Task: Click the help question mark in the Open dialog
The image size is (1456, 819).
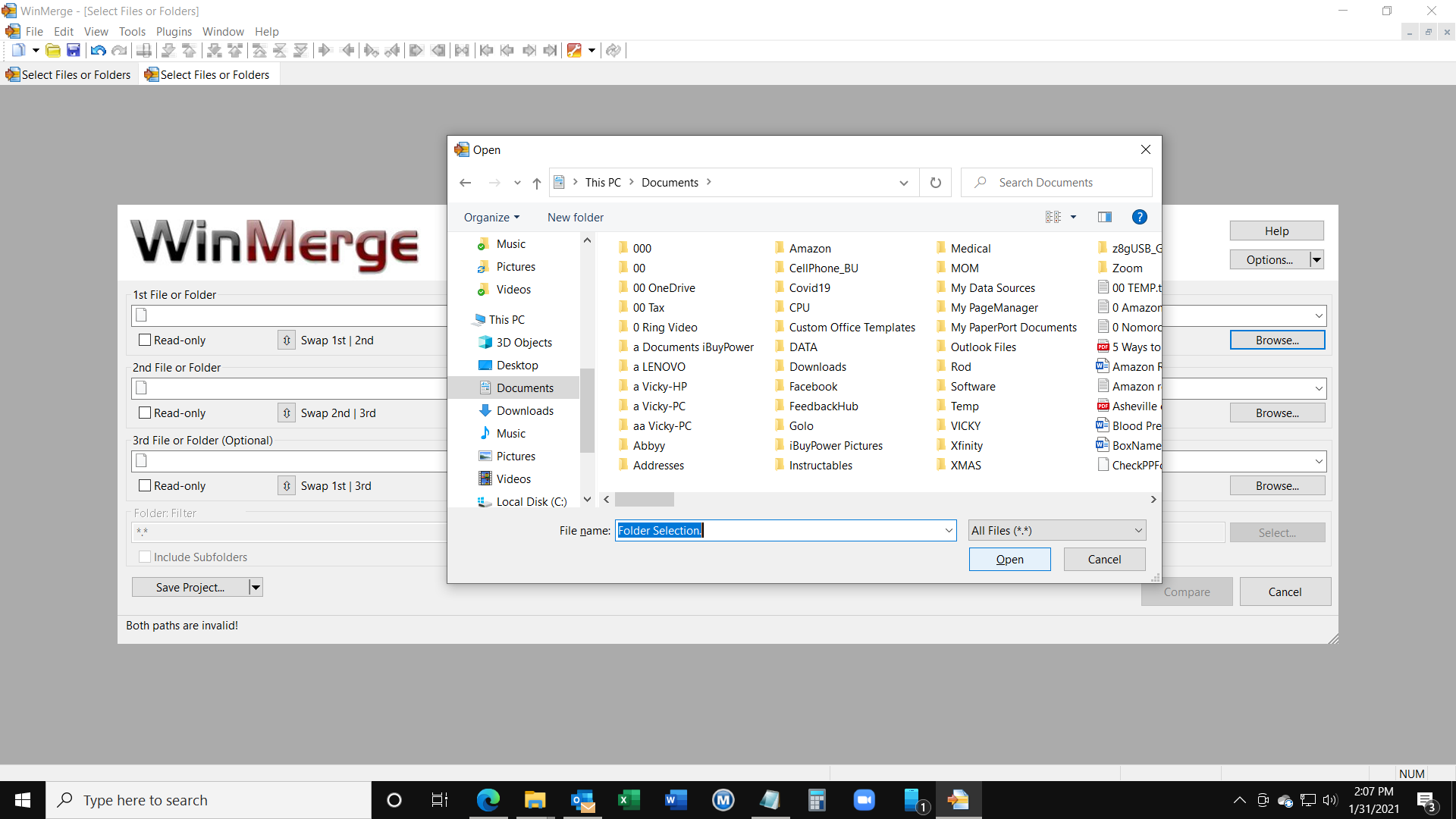Action: tap(1140, 217)
